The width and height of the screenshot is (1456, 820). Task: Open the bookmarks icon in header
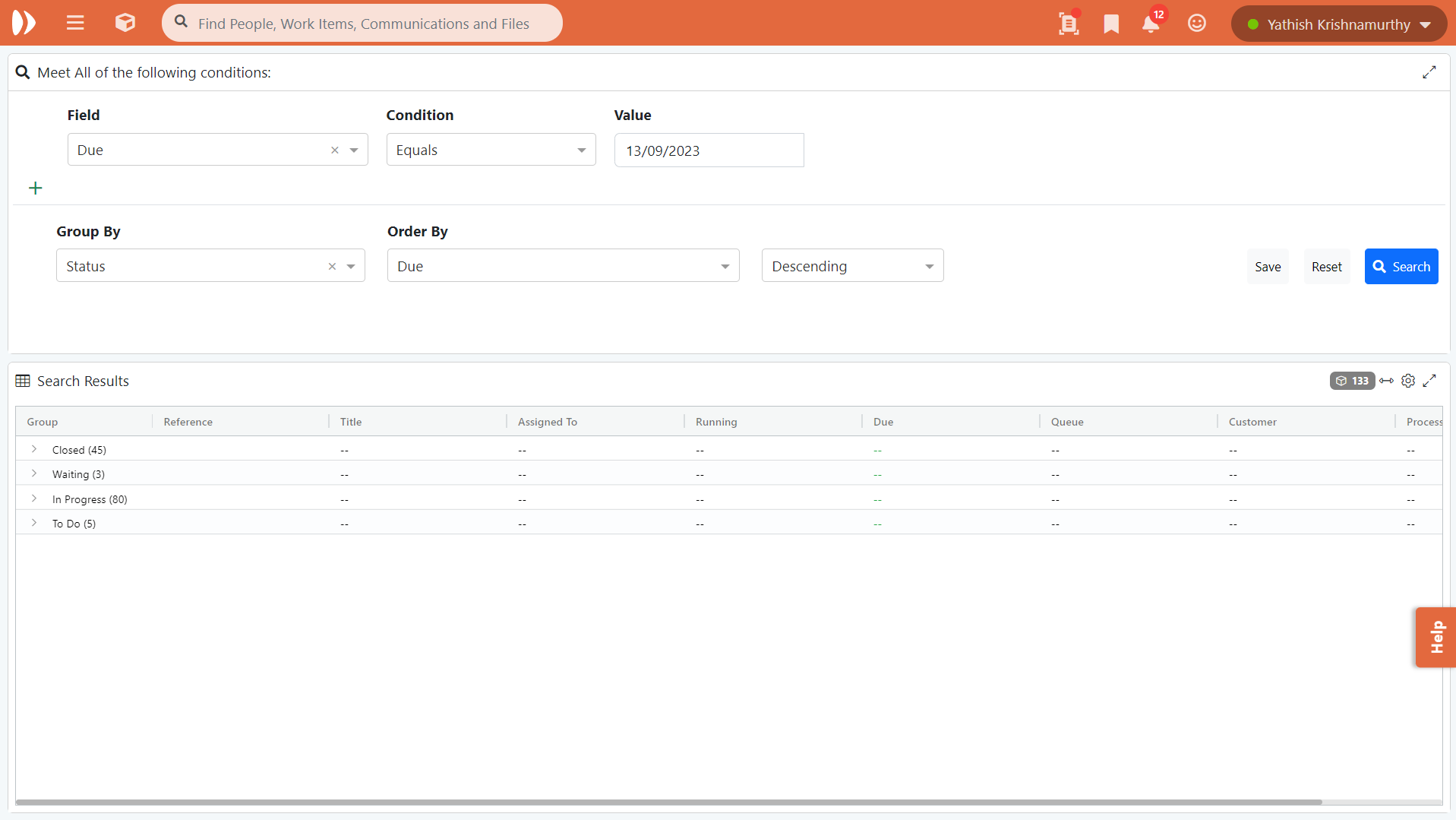[x=1111, y=24]
